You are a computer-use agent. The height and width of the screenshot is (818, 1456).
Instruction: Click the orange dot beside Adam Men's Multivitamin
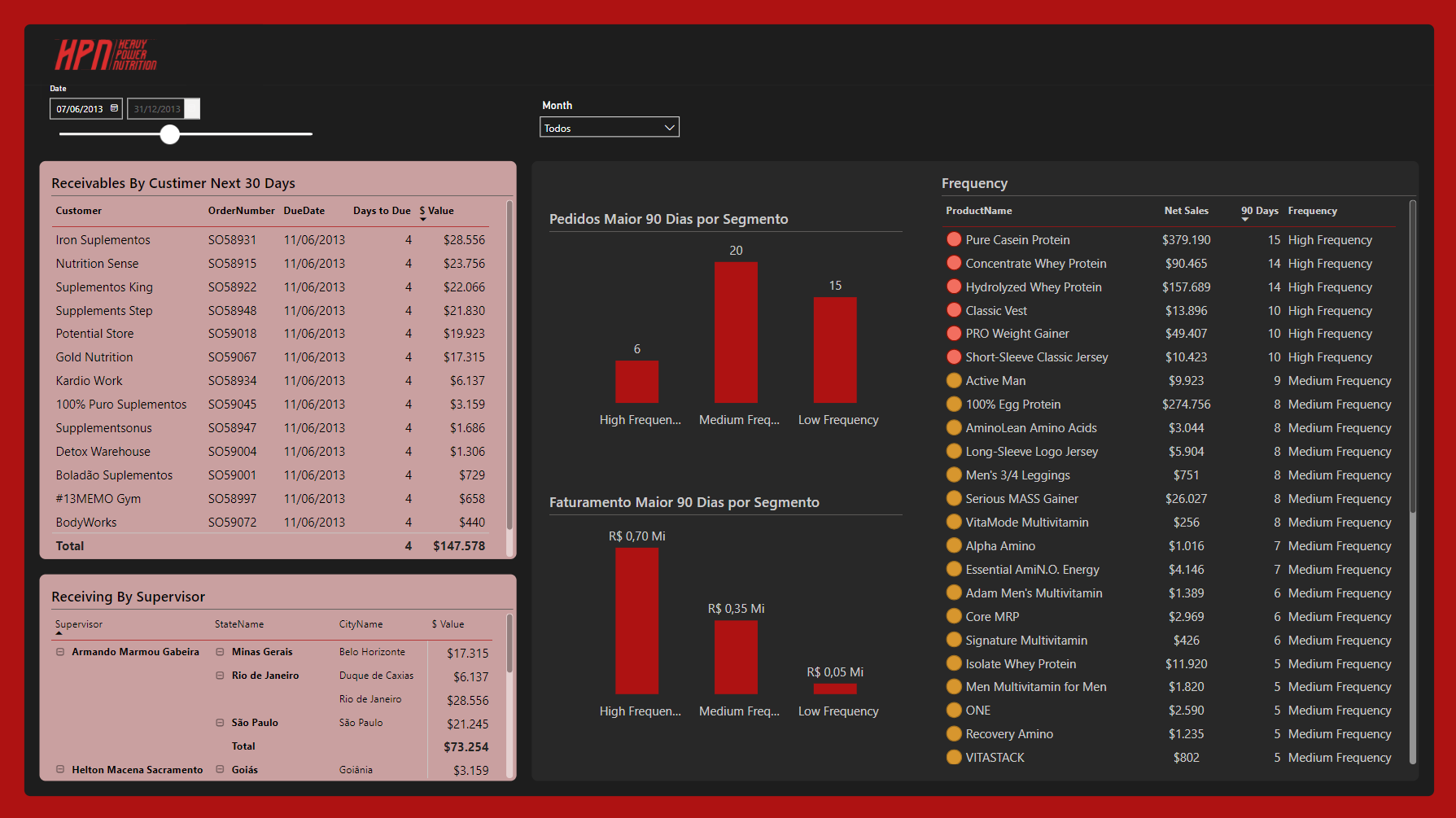pos(954,593)
